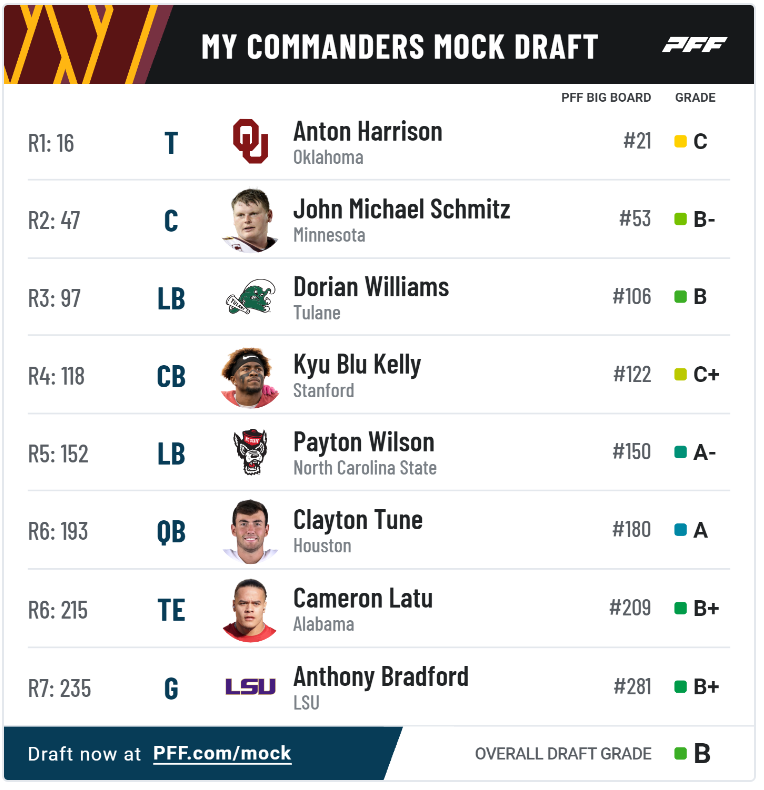Click the Tulane Green Wave logo
The image size is (764, 790).
[250, 297]
